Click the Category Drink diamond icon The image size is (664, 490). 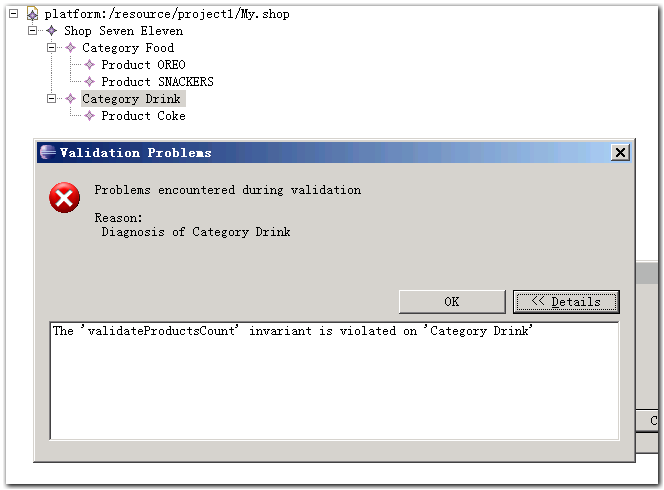[71, 99]
